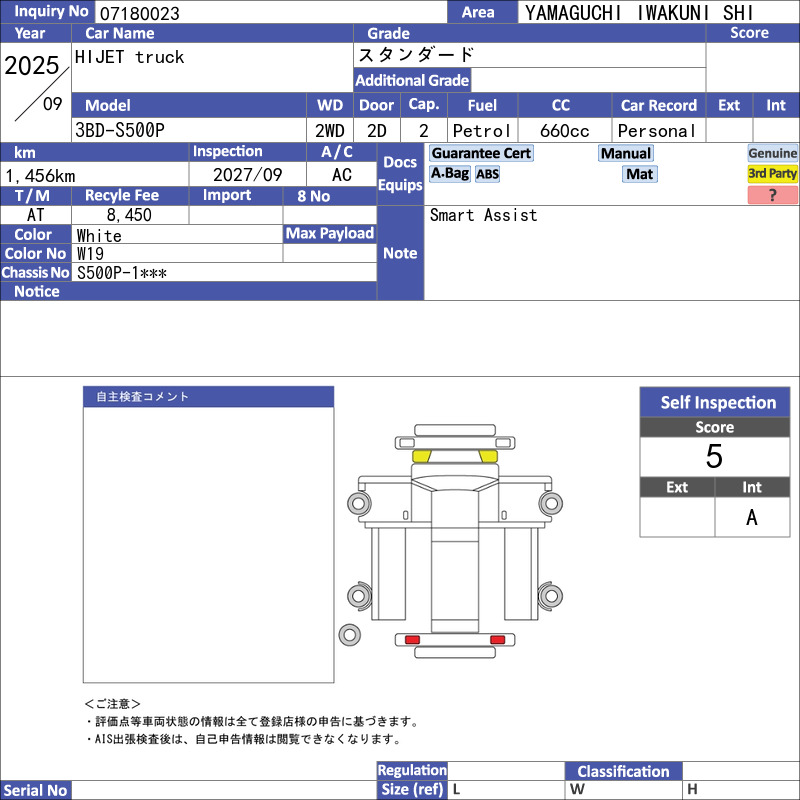Click the left yellow headlight marker on diagram
The height and width of the screenshot is (800, 800).
(x=421, y=456)
